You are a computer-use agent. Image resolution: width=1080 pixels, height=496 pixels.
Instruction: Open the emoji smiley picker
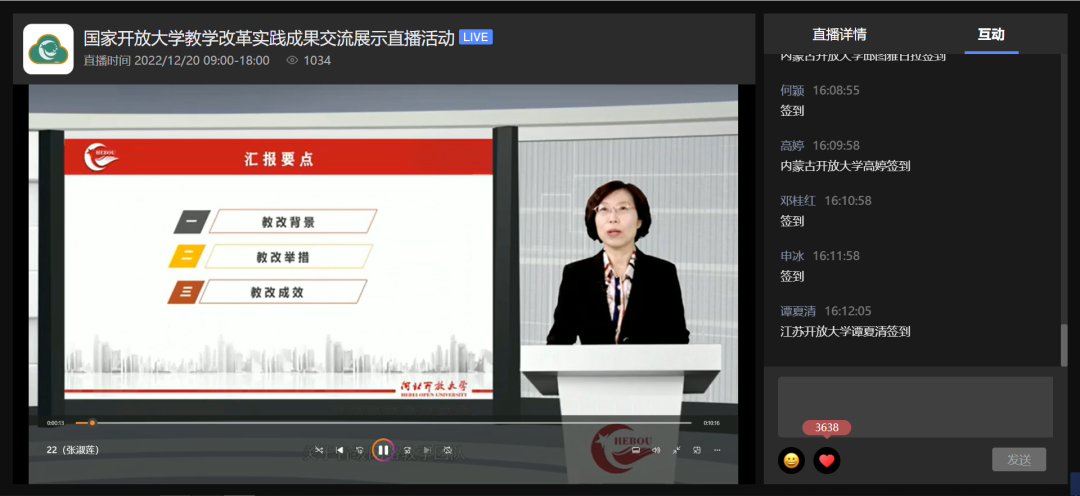791,460
